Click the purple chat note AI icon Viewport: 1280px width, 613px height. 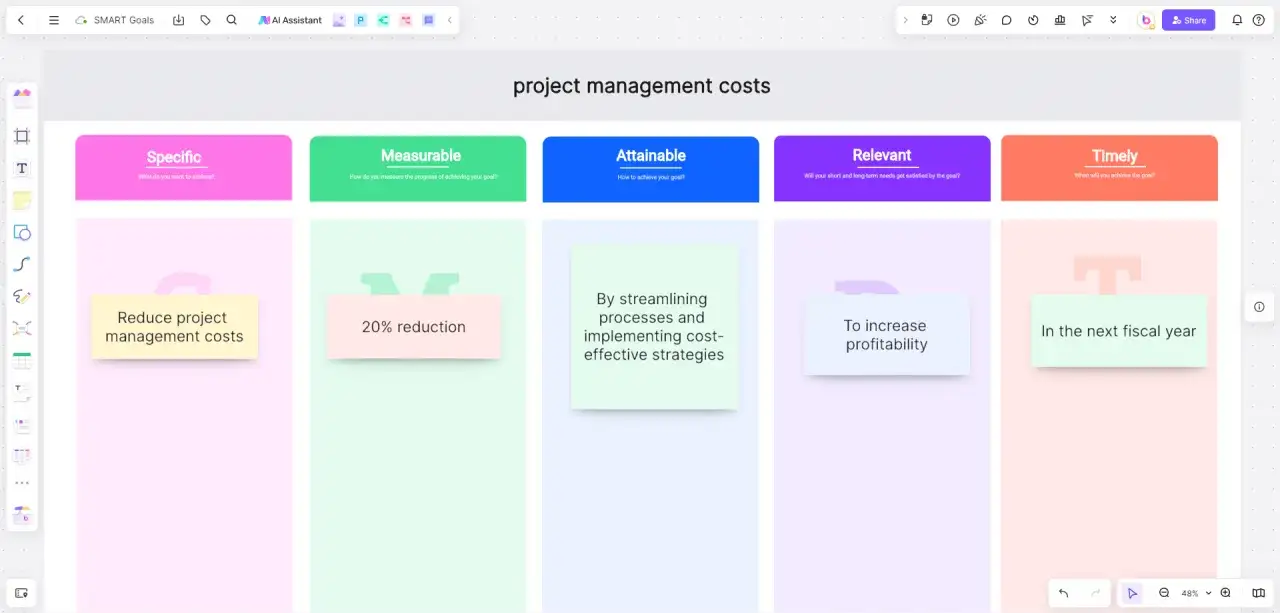point(428,20)
